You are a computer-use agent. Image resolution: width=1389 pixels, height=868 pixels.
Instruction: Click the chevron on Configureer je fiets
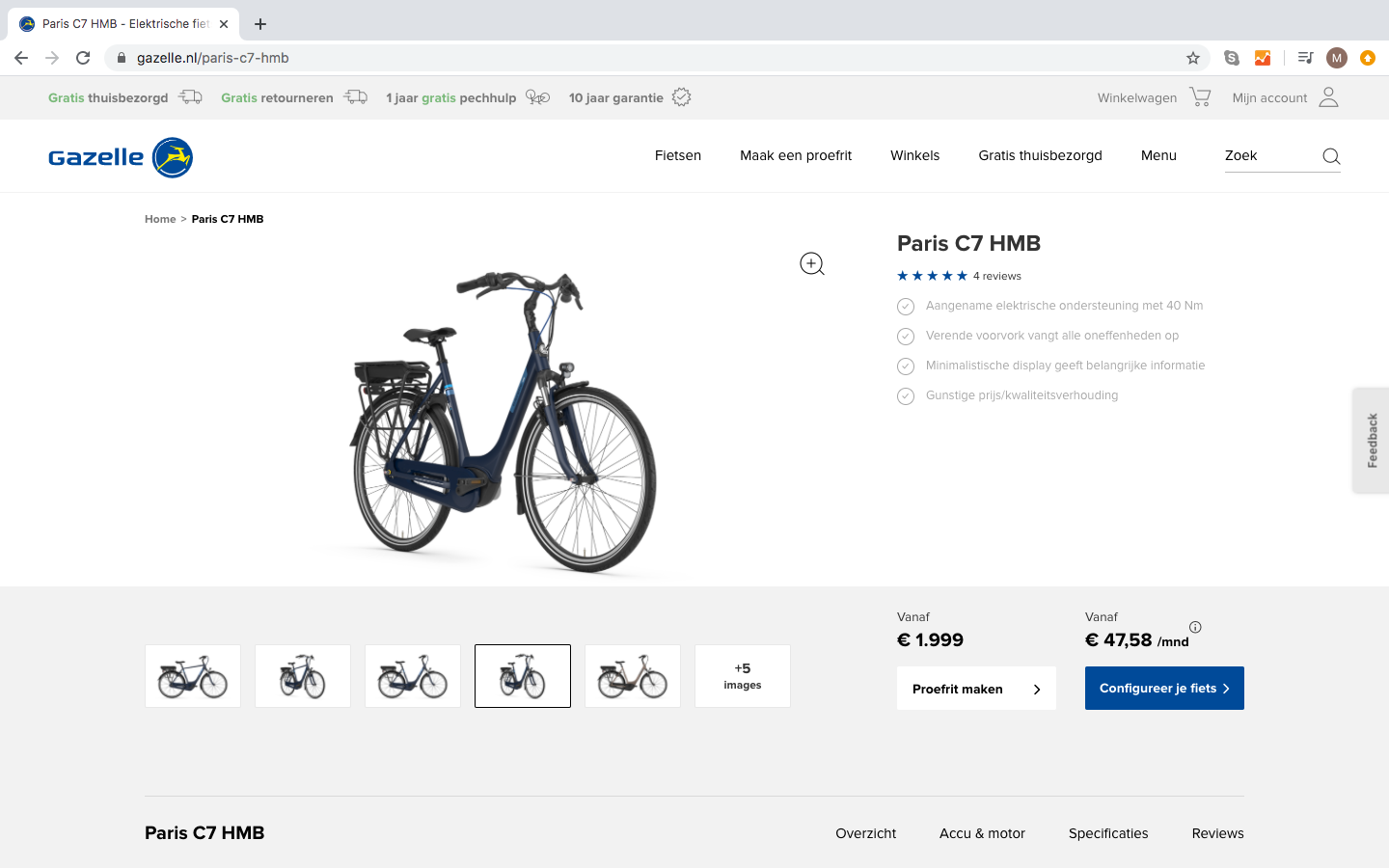(x=1226, y=689)
